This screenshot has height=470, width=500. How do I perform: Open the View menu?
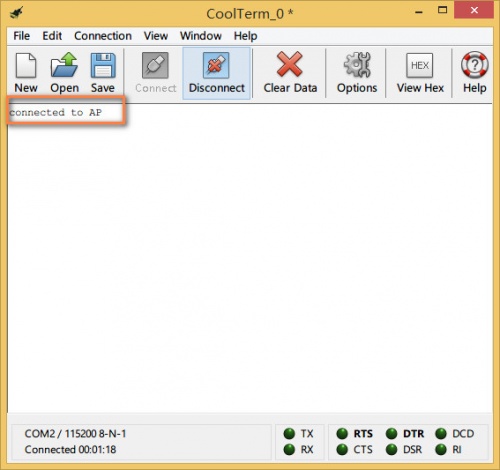coord(156,36)
